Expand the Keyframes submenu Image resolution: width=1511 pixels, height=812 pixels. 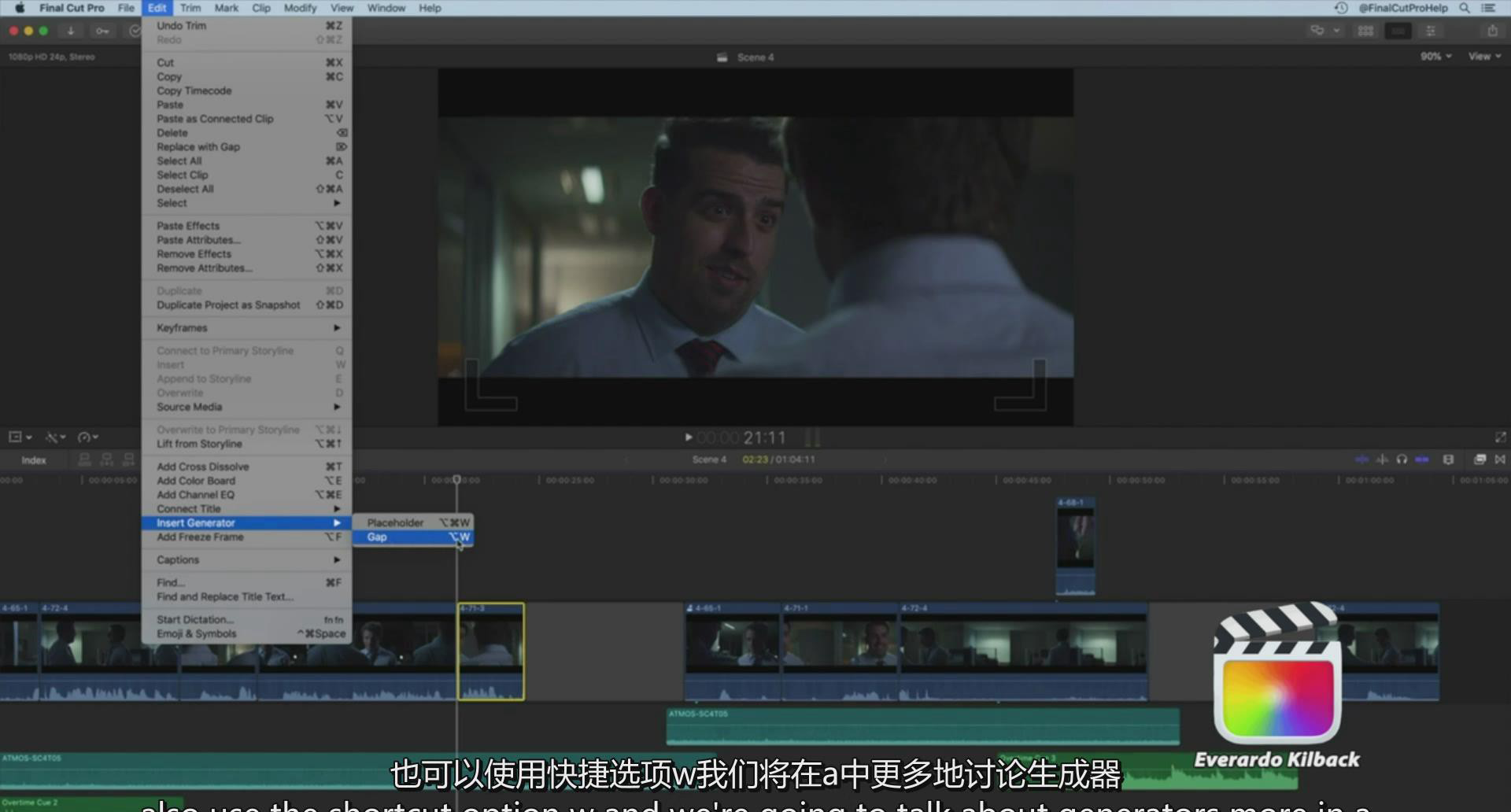[246, 328]
